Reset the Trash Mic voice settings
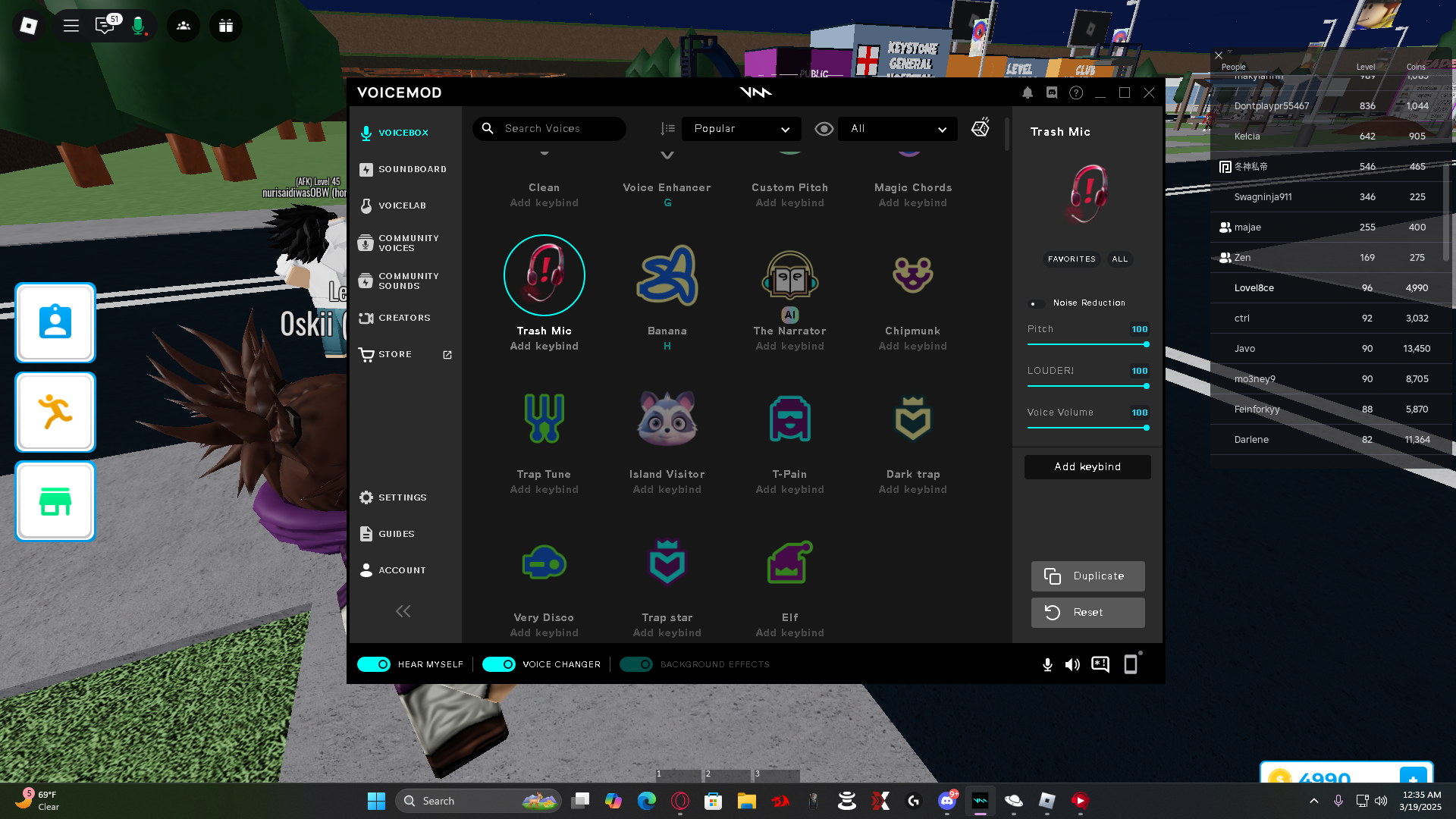The width and height of the screenshot is (1456, 819). point(1087,613)
